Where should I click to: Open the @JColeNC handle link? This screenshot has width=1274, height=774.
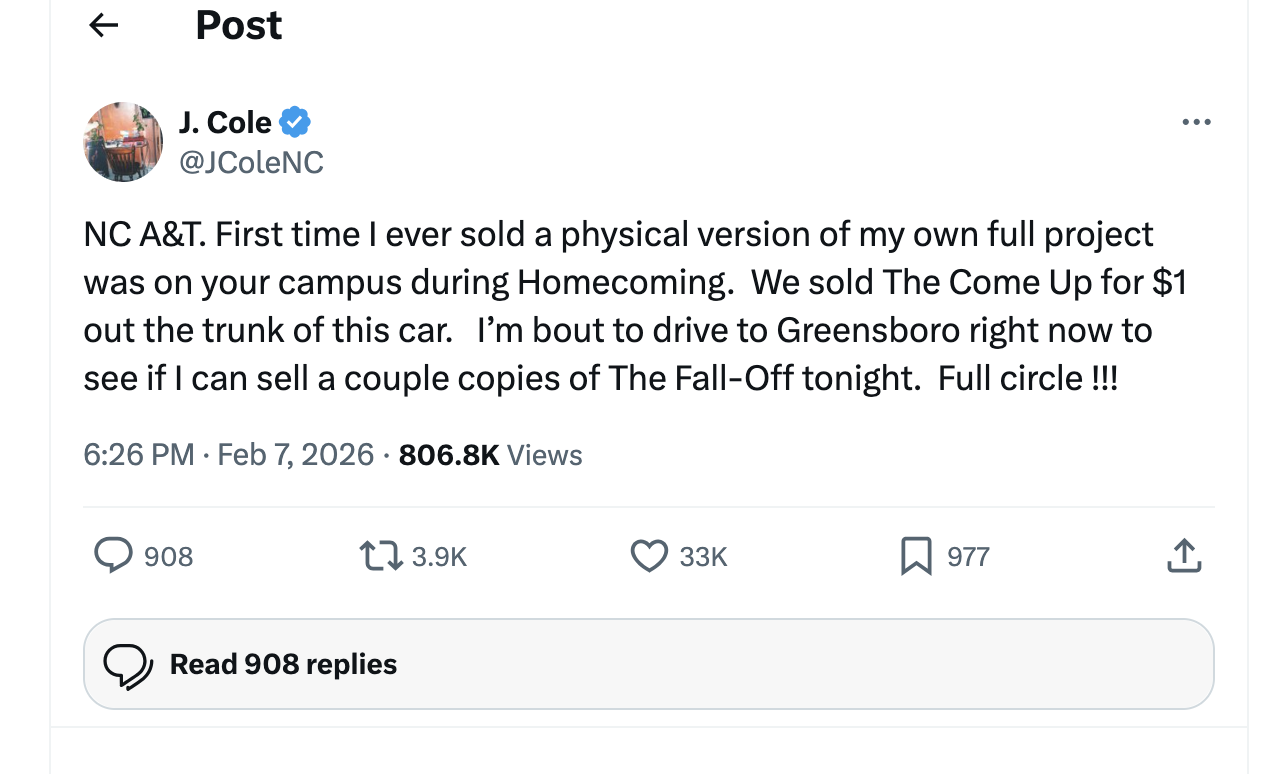(251, 162)
